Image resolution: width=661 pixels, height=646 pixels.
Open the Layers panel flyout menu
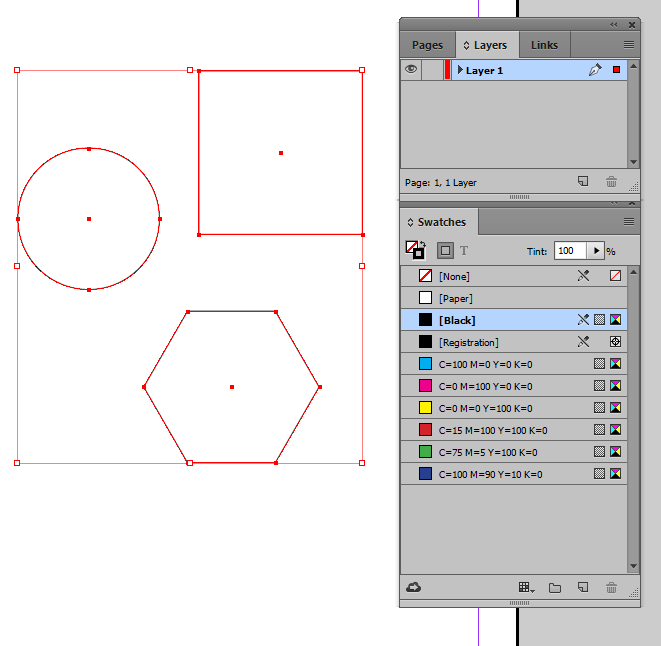tap(629, 45)
